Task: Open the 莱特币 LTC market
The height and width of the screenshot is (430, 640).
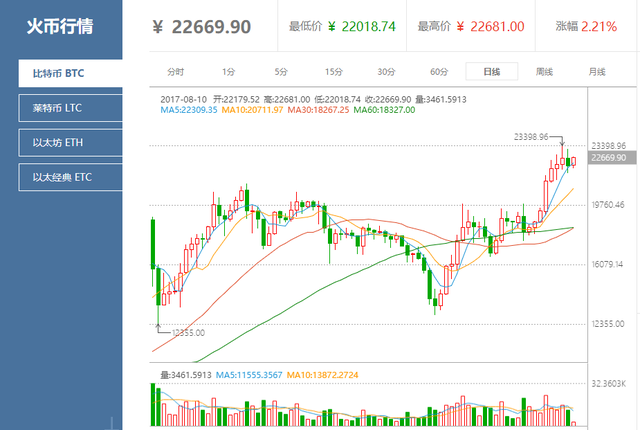Action: click(62, 108)
